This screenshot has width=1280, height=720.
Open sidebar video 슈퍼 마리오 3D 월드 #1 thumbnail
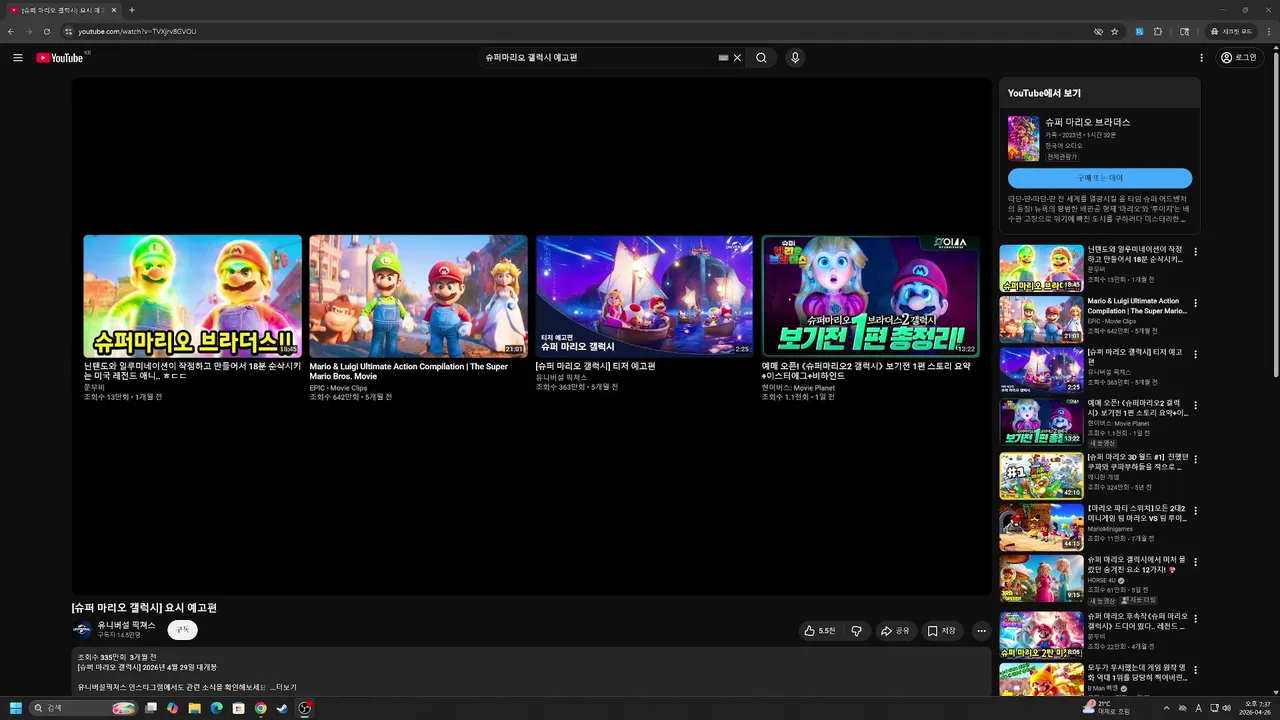[x=1041, y=476]
